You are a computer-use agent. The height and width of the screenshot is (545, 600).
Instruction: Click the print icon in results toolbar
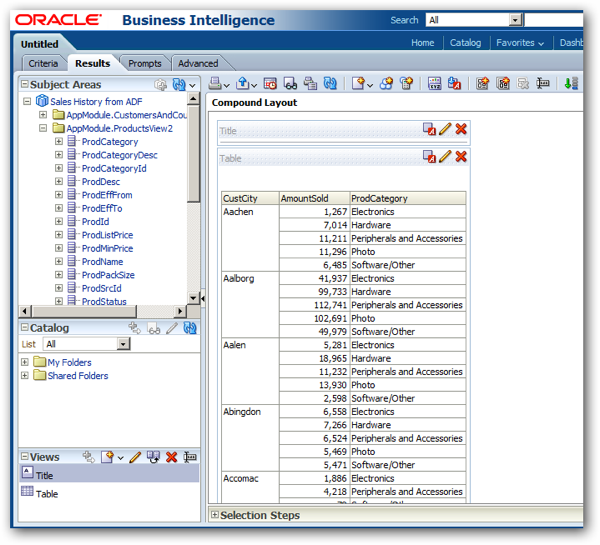pos(215,83)
